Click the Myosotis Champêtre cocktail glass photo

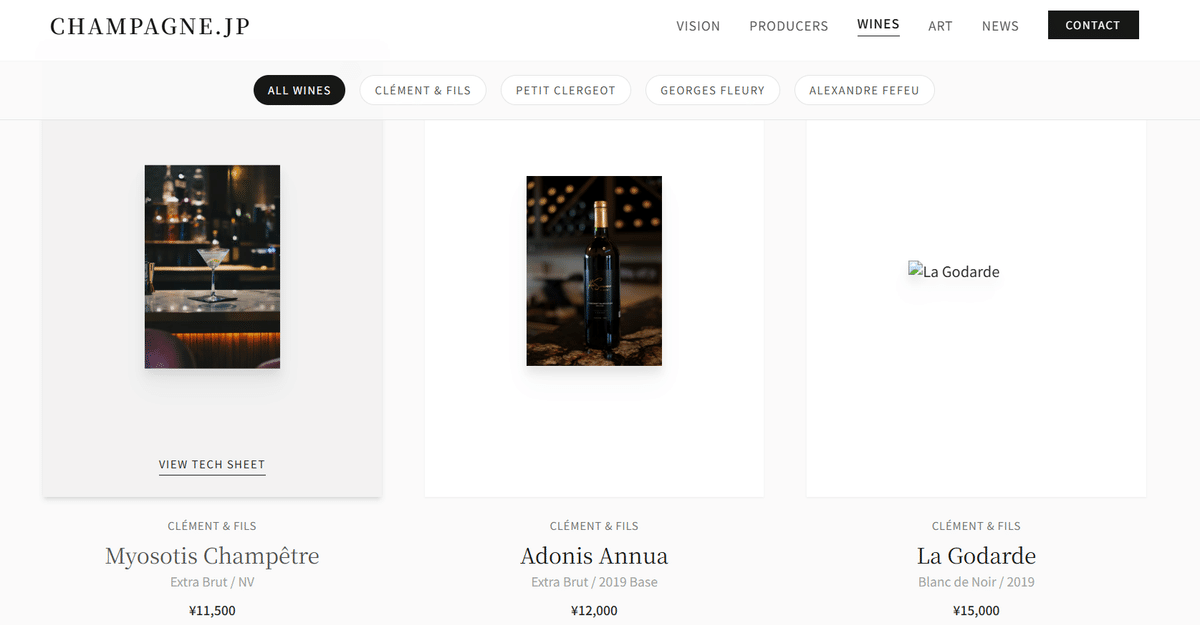[x=212, y=267]
